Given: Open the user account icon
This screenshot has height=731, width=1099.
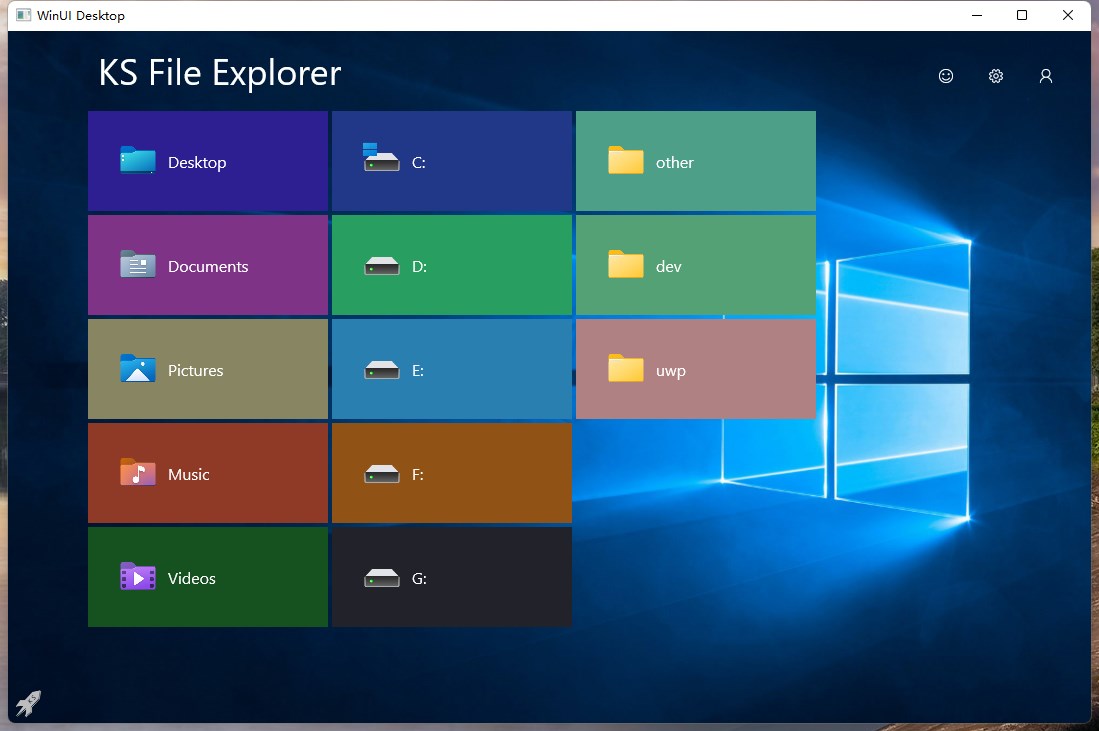Looking at the screenshot, I should point(1045,76).
